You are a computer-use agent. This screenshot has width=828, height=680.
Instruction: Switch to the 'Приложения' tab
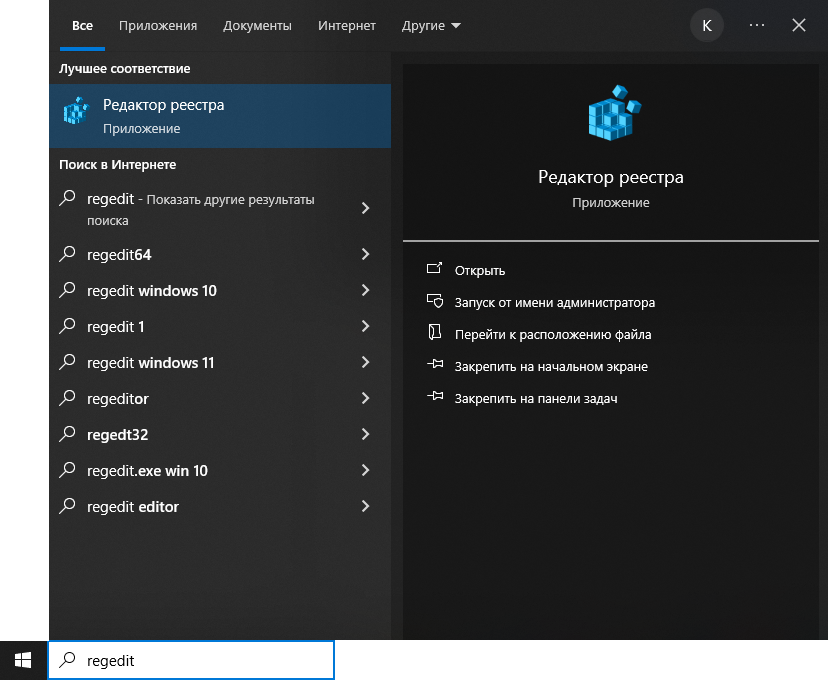(x=158, y=25)
